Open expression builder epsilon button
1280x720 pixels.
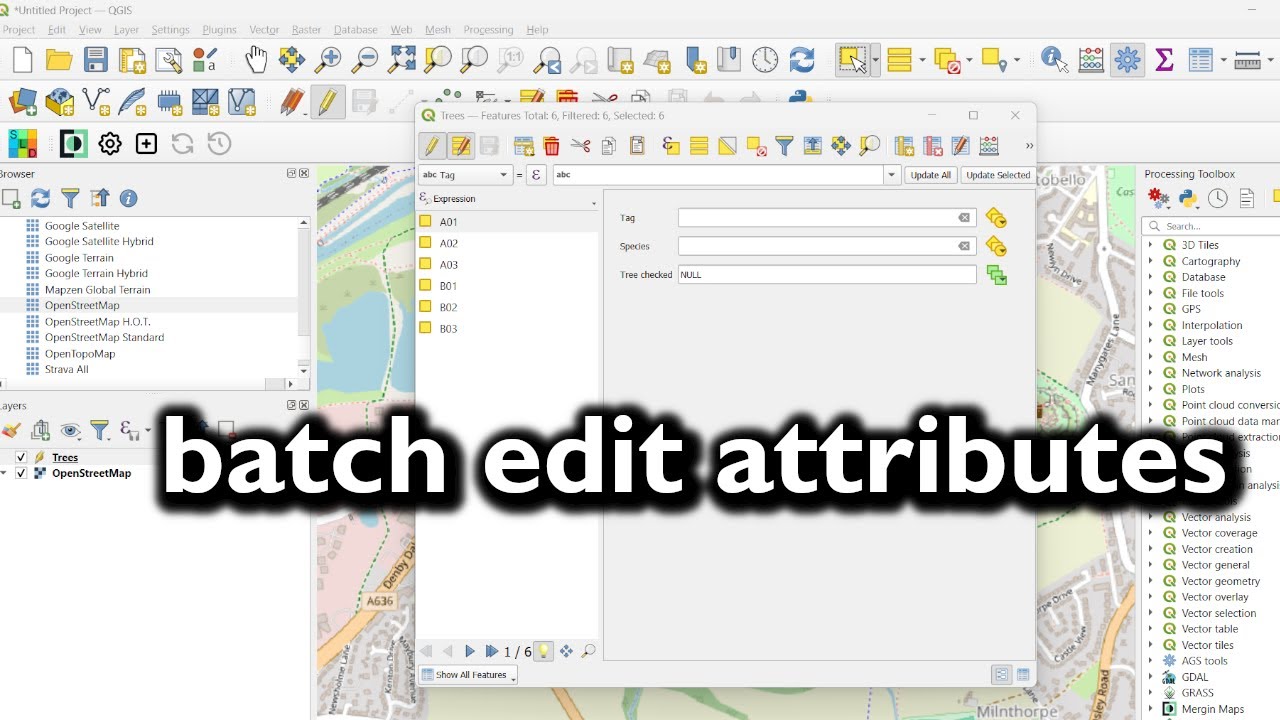tap(536, 175)
